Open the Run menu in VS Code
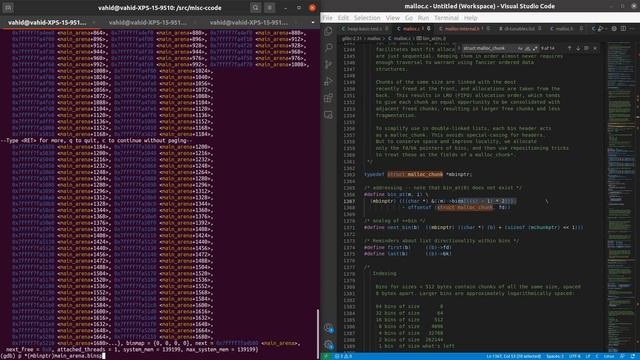Image resolution: width=640 pixels, height=360 pixels. pos(423,18)
